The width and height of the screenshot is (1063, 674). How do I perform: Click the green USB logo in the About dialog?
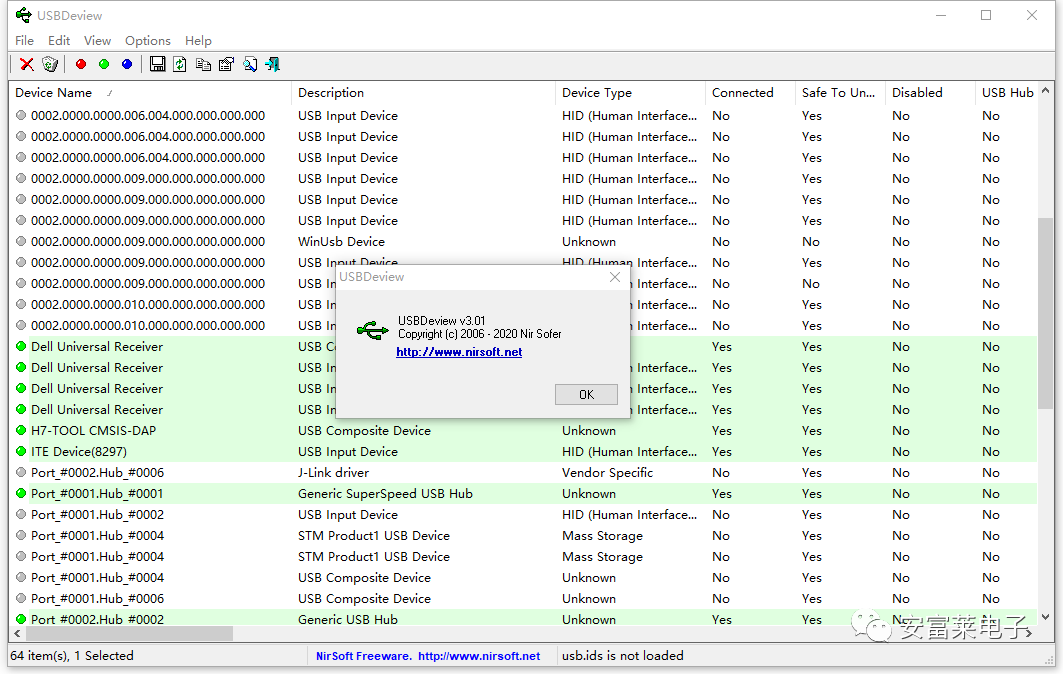pyautogui.click(x=372, y=331)
